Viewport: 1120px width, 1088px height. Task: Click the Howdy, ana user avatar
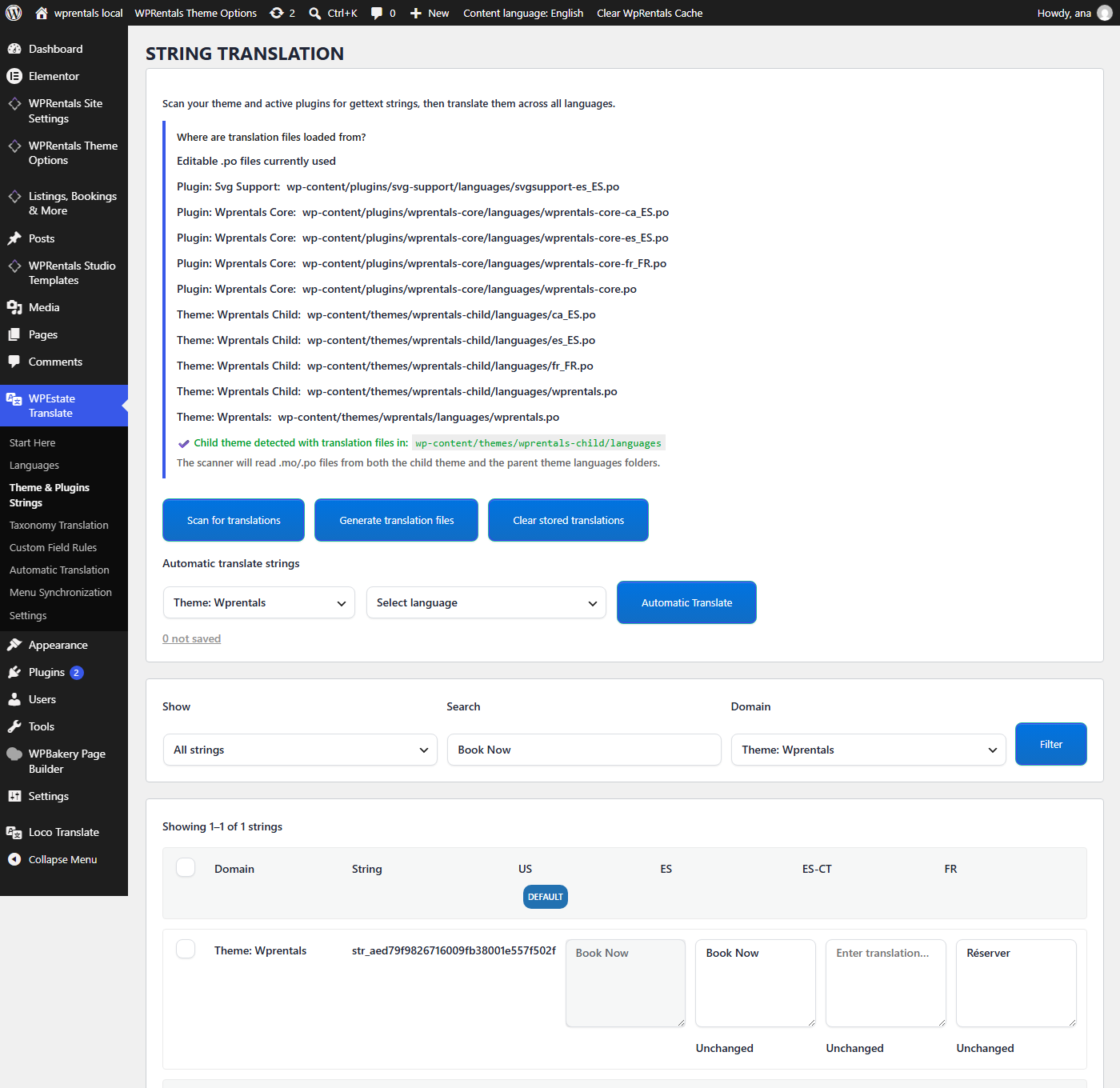point(1105,13)
